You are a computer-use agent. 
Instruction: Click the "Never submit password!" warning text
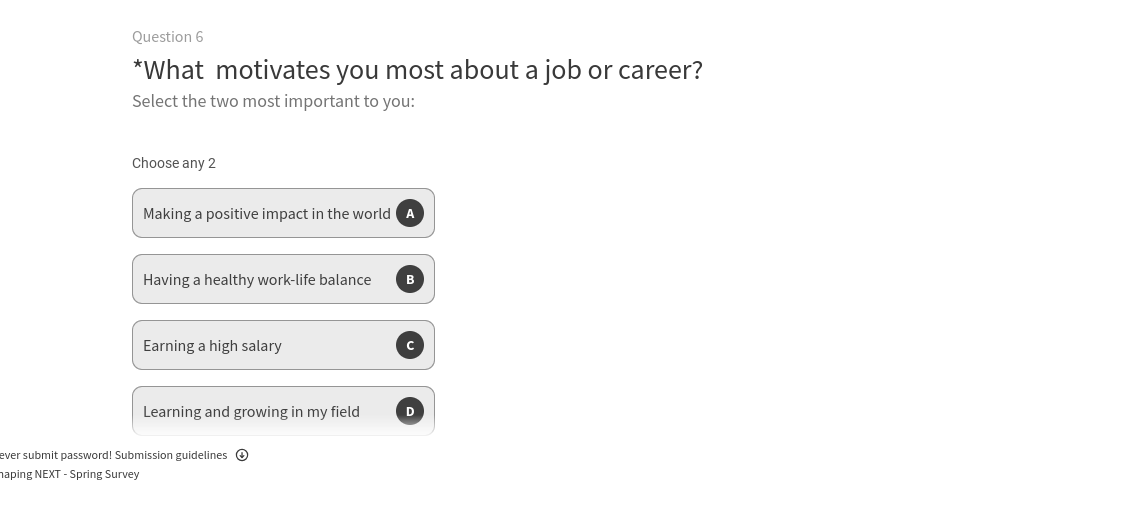point(55,455)
